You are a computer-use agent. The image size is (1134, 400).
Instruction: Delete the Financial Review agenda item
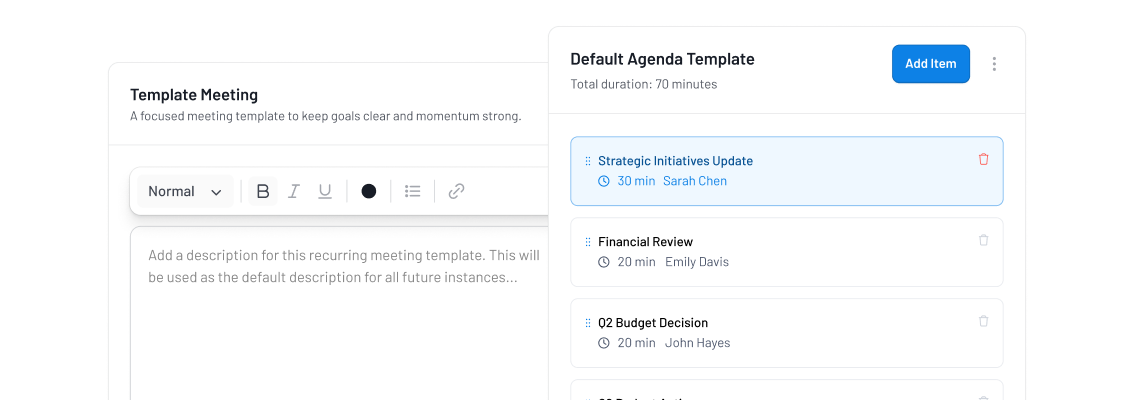point(983,240)
